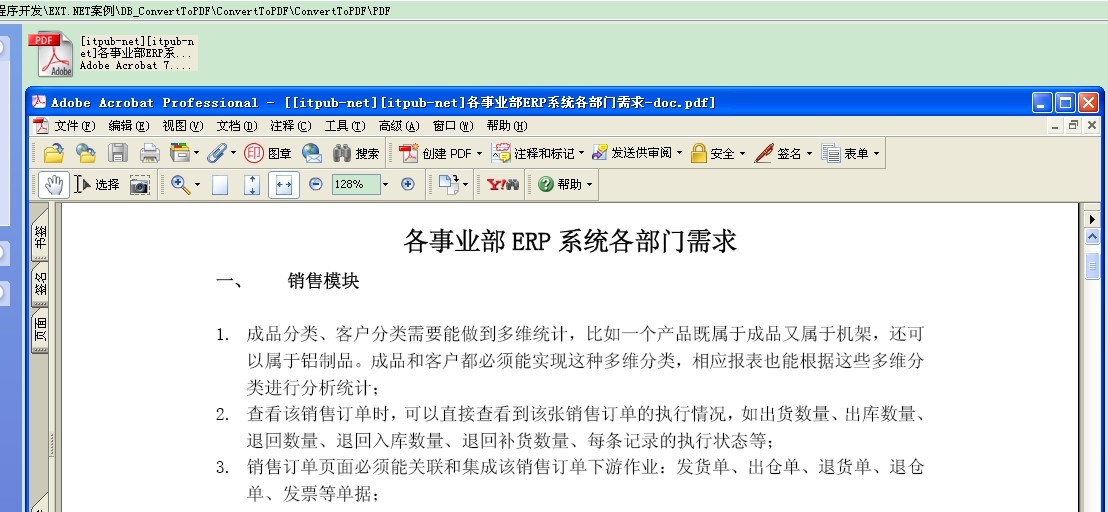This screenshot has width=1108, height=512.
Task: Expand the attach paperclip dropdown arrow
Action: coord(233,153)
